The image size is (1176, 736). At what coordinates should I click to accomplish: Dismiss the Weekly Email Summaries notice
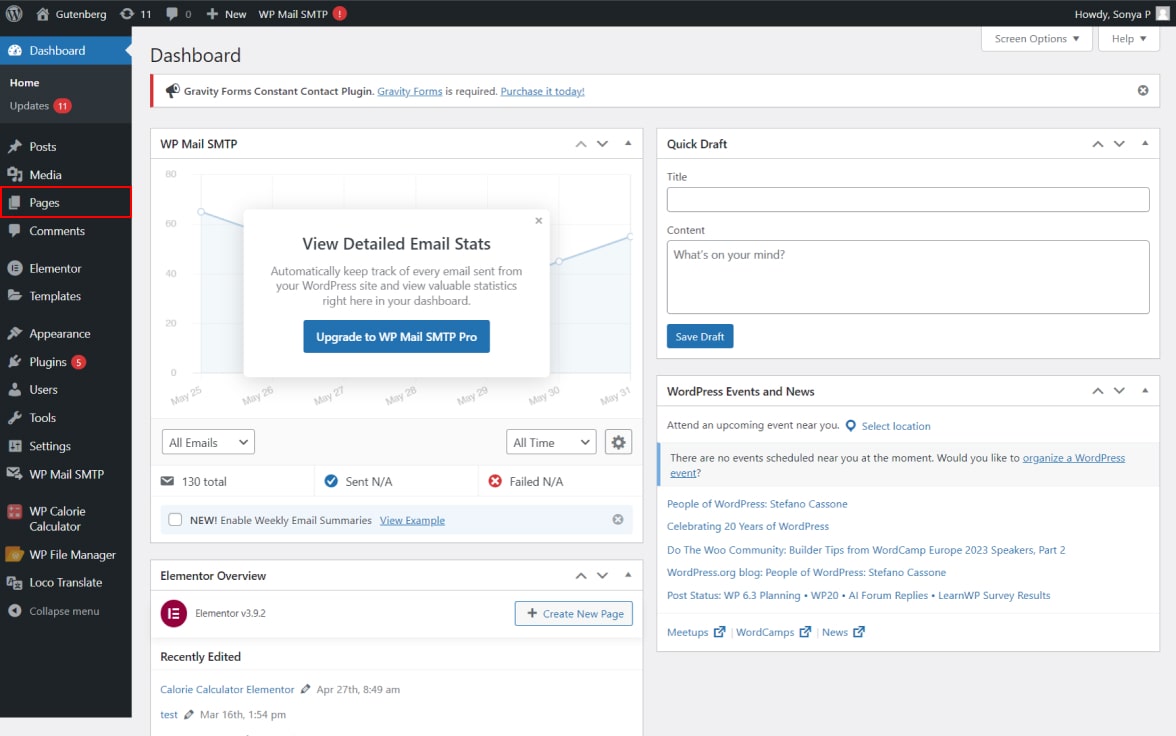click(618, 519)
